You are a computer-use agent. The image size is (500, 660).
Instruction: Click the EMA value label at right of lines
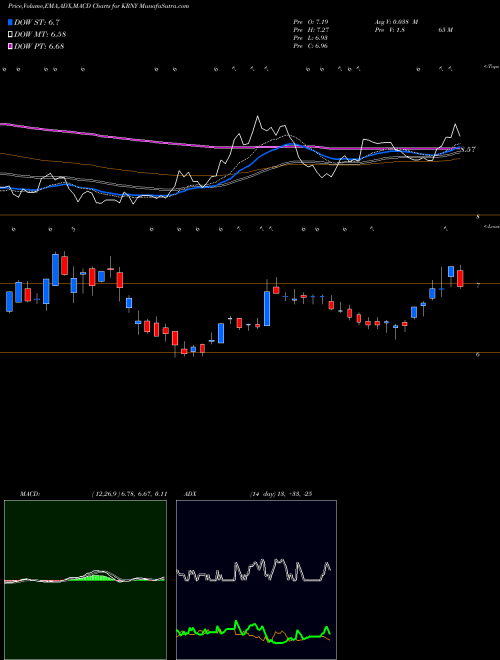point(468,149)
